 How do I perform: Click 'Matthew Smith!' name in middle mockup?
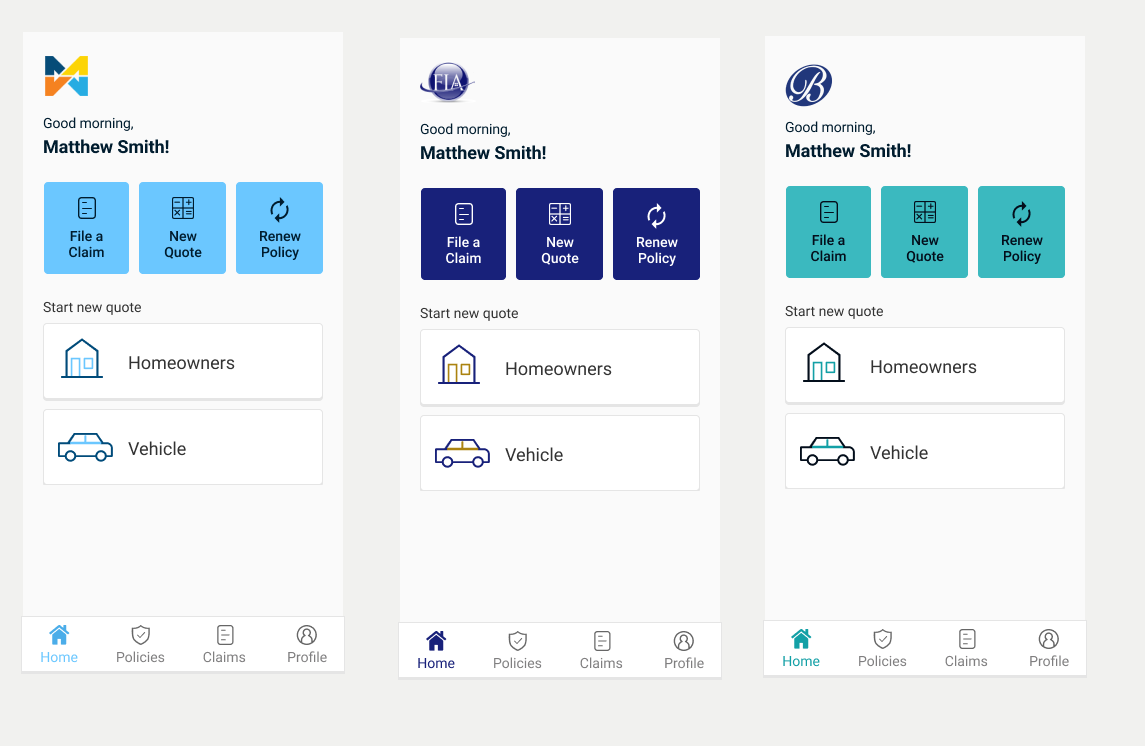[483, 153]
